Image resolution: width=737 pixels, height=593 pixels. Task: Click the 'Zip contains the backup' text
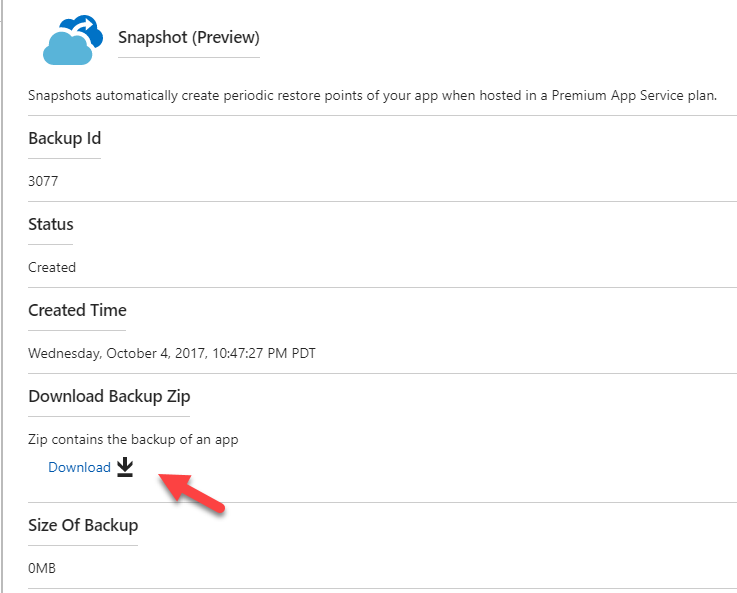click(x=133, y=439)
